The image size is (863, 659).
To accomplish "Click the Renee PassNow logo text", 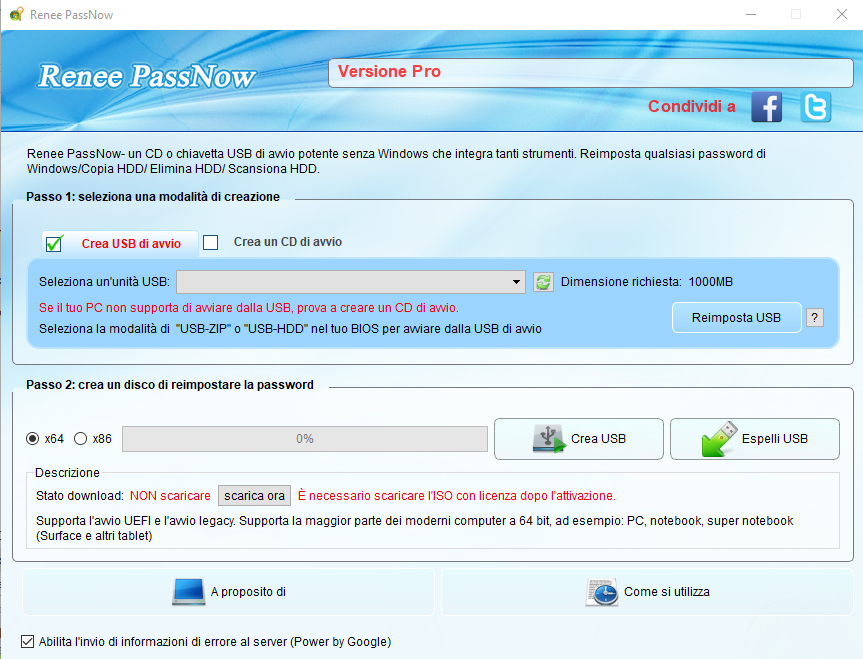I will (x=147, y=77).
